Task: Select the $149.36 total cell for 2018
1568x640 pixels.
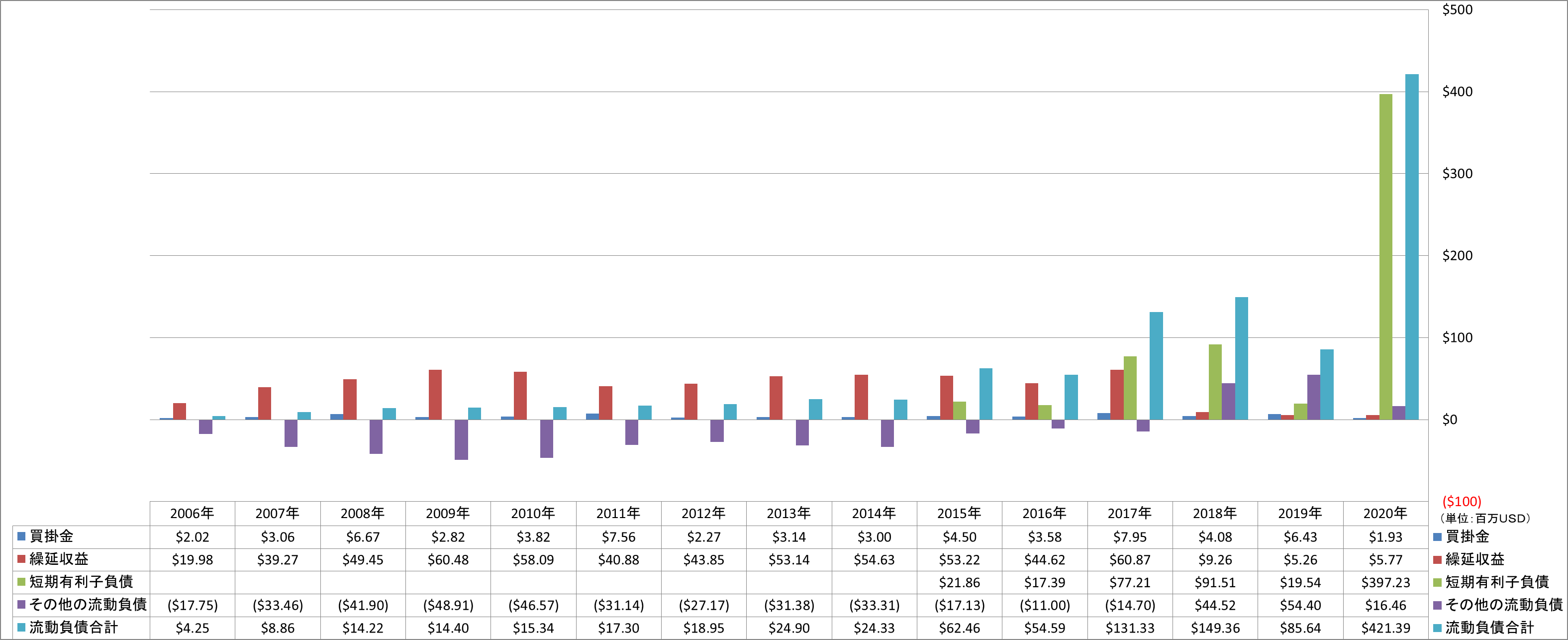Action: coord(1215,628)
